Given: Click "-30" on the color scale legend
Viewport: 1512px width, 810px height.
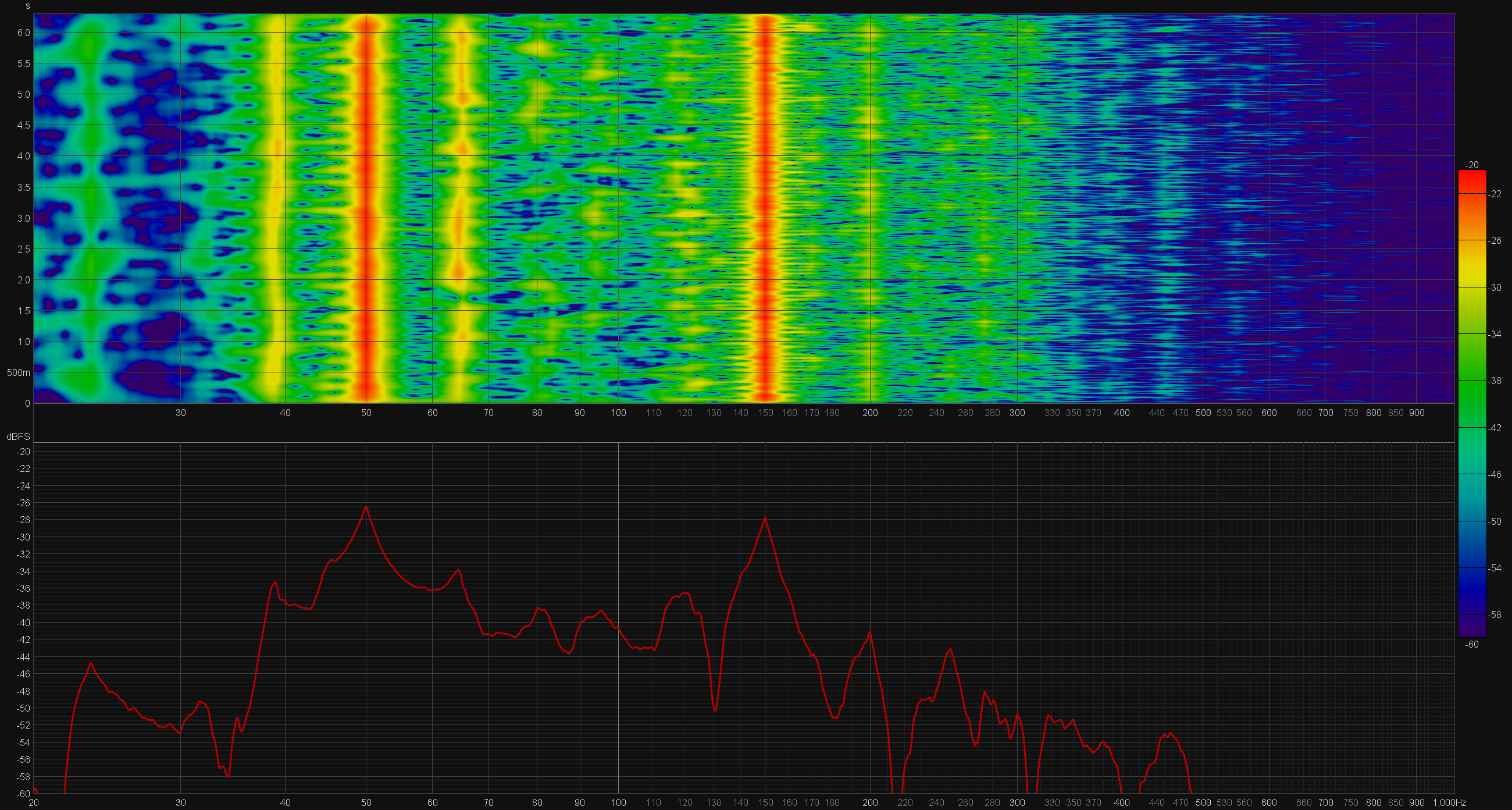Looking at the screenshot, I should click(x=1495, y=287).
